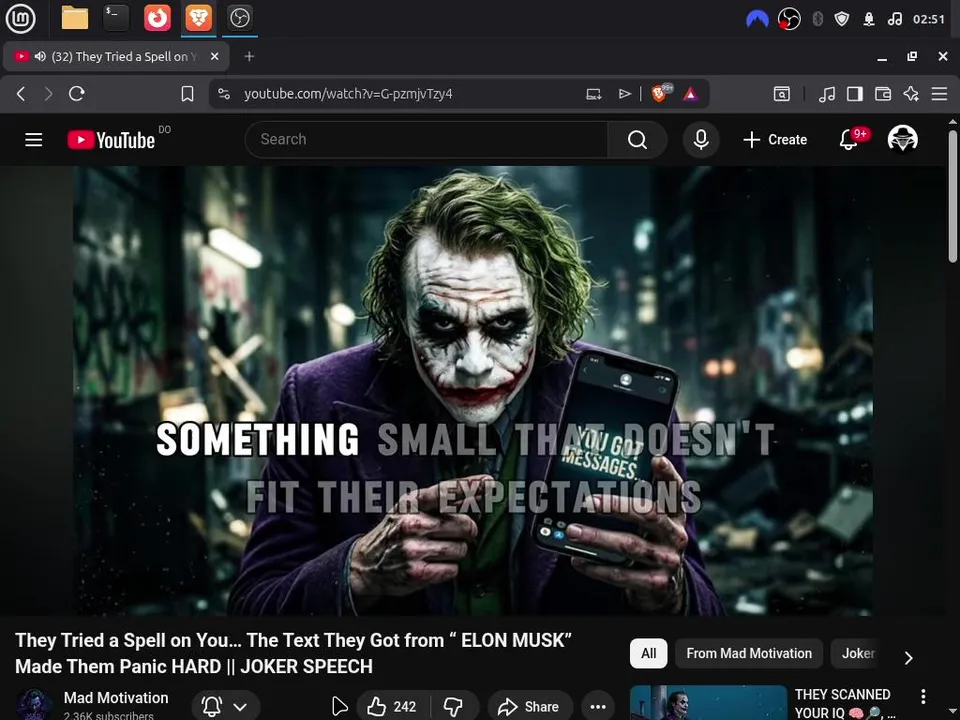Open THEY SCANNED YOUR IQ video thumbnail
The image size is (960, 720).
(x=708, y=702)
